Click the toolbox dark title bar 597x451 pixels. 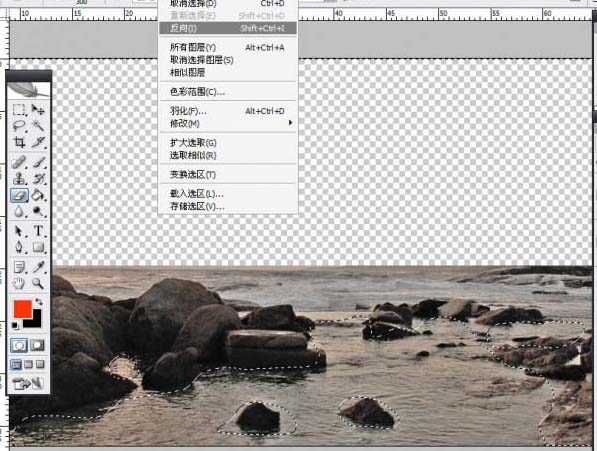[x=29, y=75]
